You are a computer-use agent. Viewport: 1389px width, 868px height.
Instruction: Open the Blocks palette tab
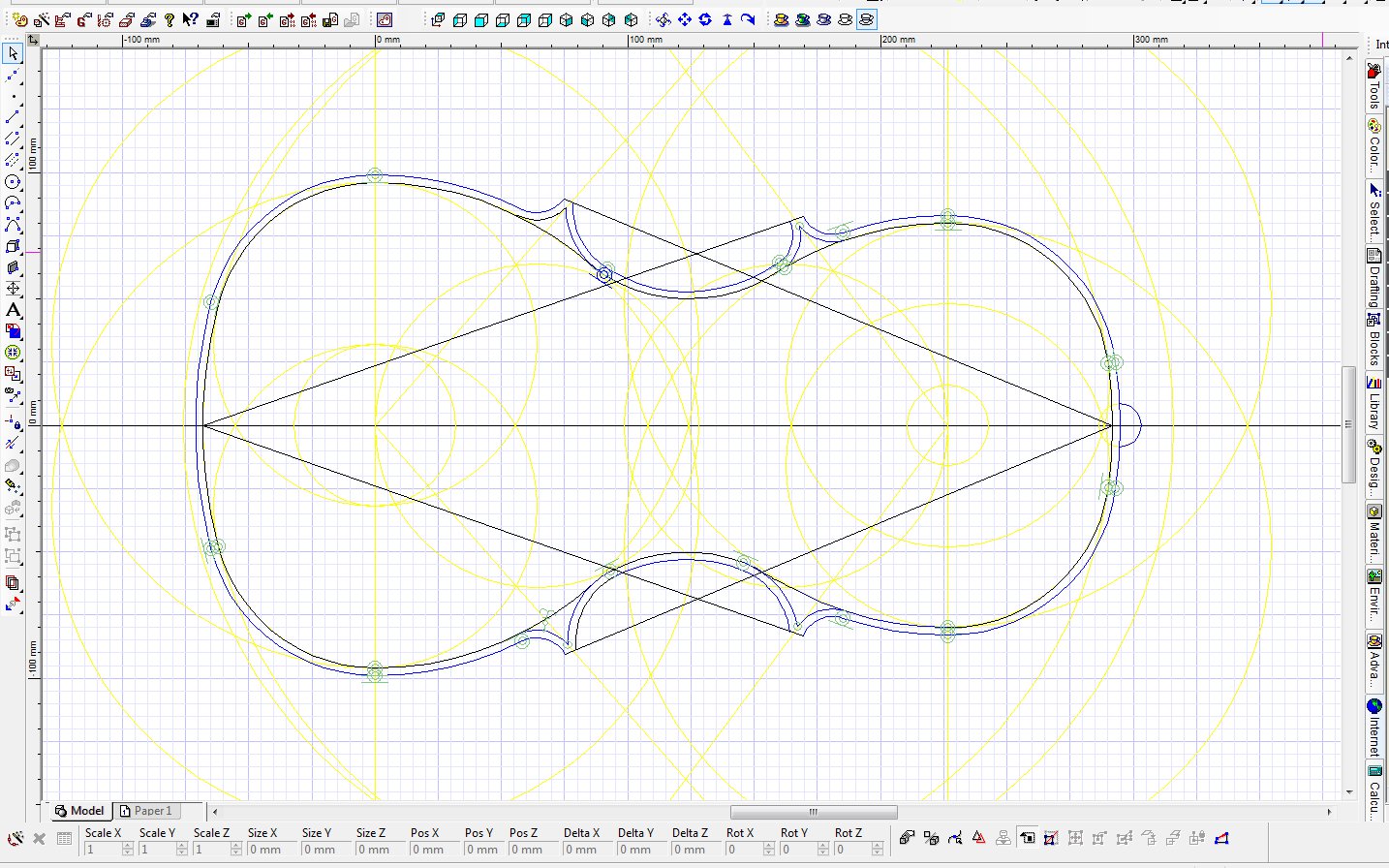[1374, 339]
